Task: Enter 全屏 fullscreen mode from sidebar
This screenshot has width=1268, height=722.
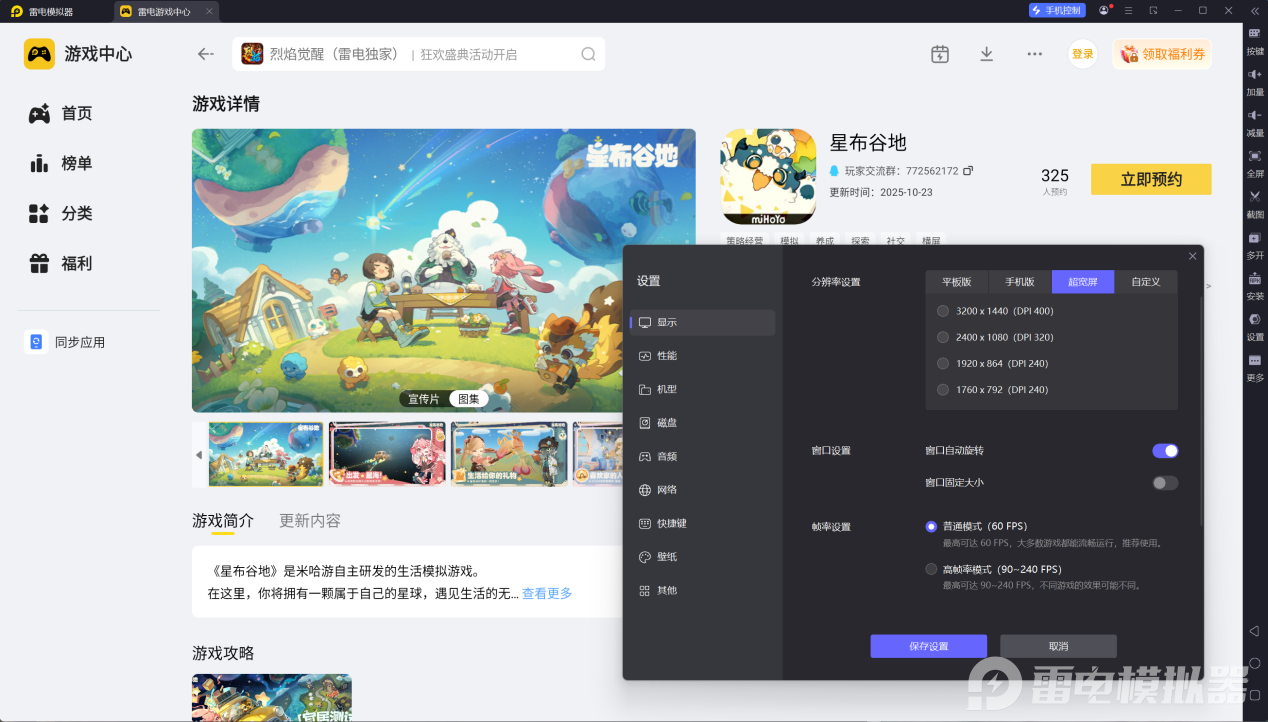Action: [1254, 162]
